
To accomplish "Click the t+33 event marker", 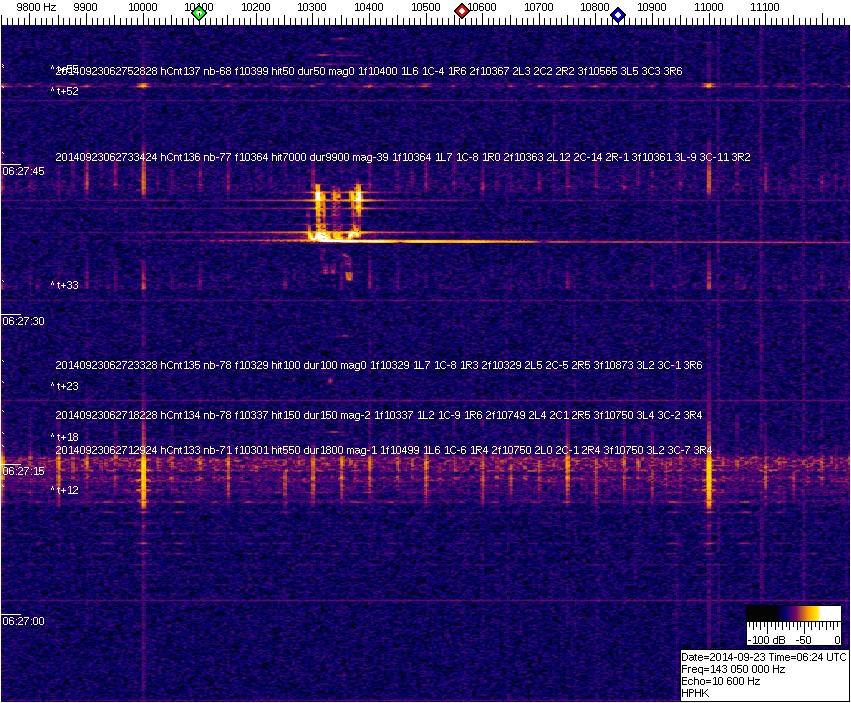I will coord(66,285).
